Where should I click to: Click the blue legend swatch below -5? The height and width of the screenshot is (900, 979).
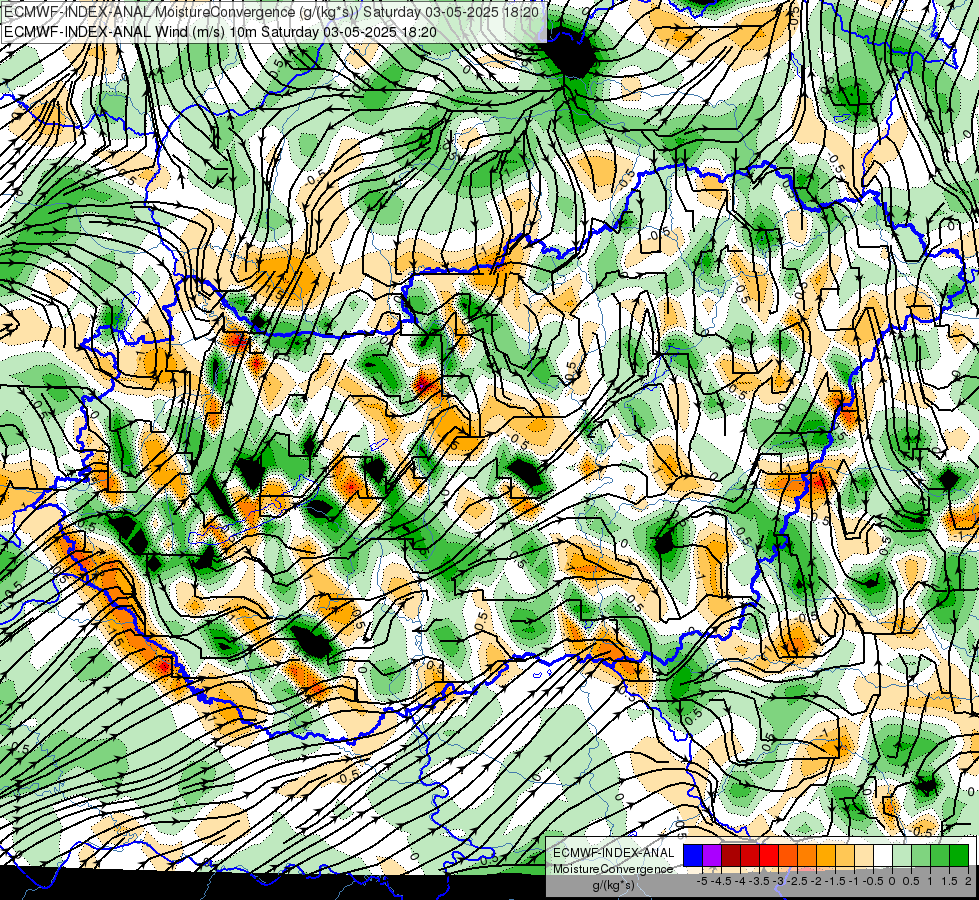693,856
